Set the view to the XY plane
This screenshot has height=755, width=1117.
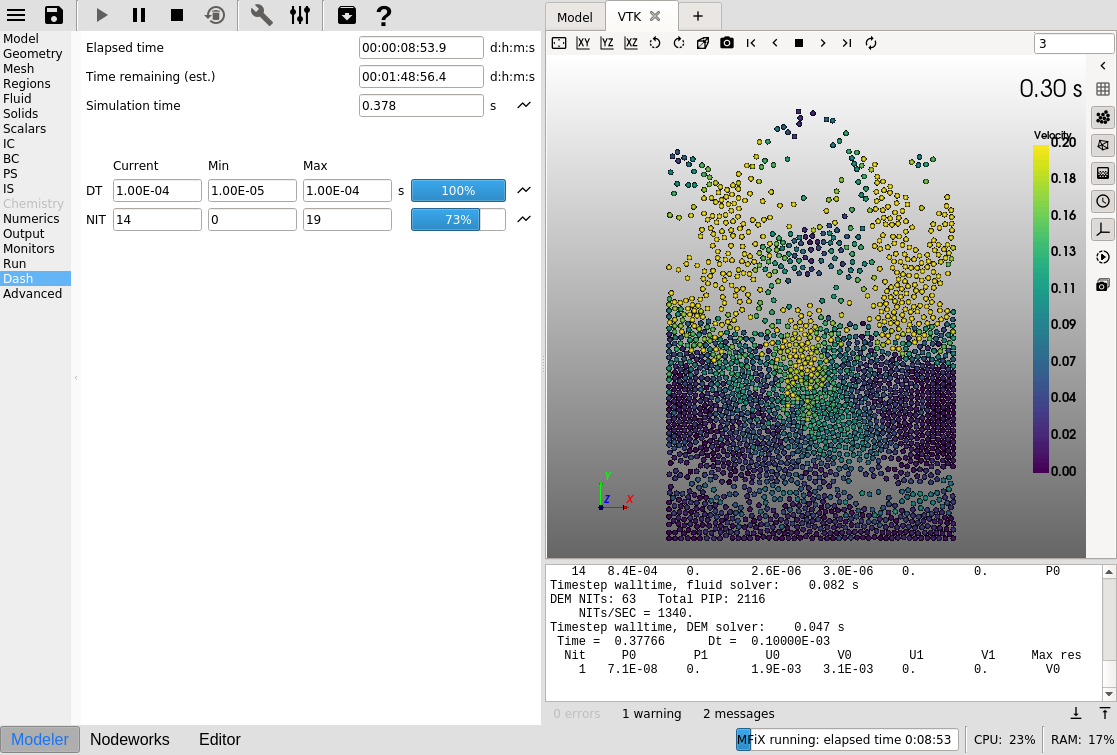click(583, 43)
